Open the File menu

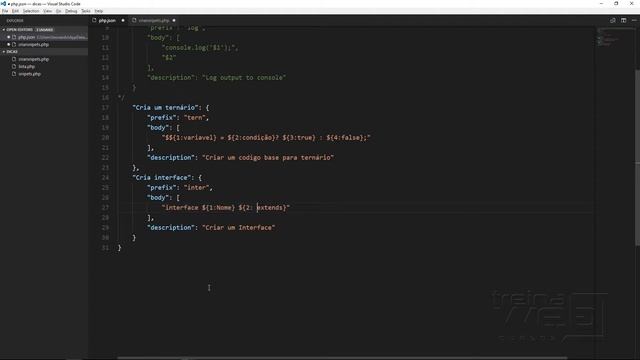(5, 11)
